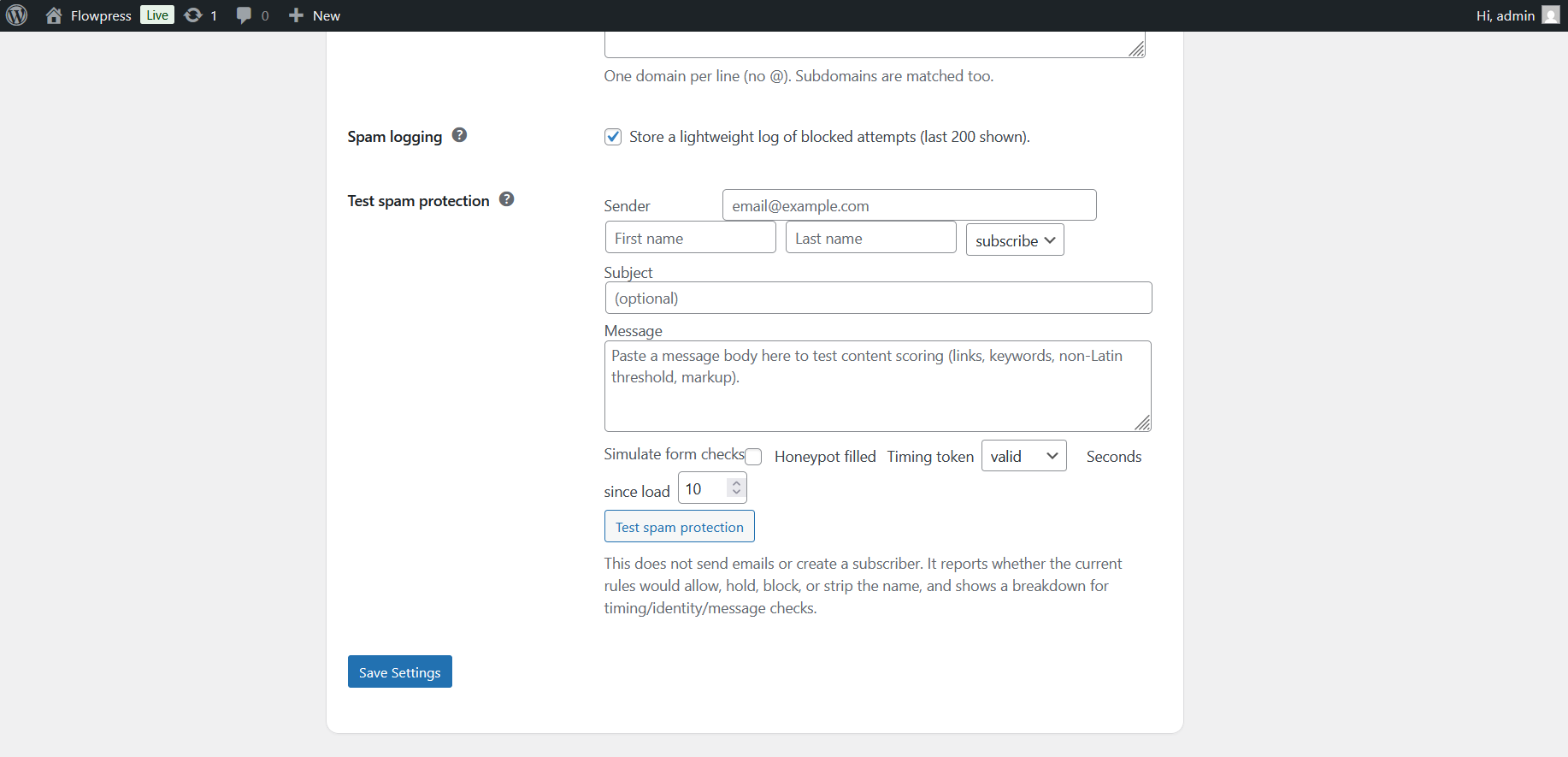
Task: Click the Live status badge
Action: [x=157, y=15]
